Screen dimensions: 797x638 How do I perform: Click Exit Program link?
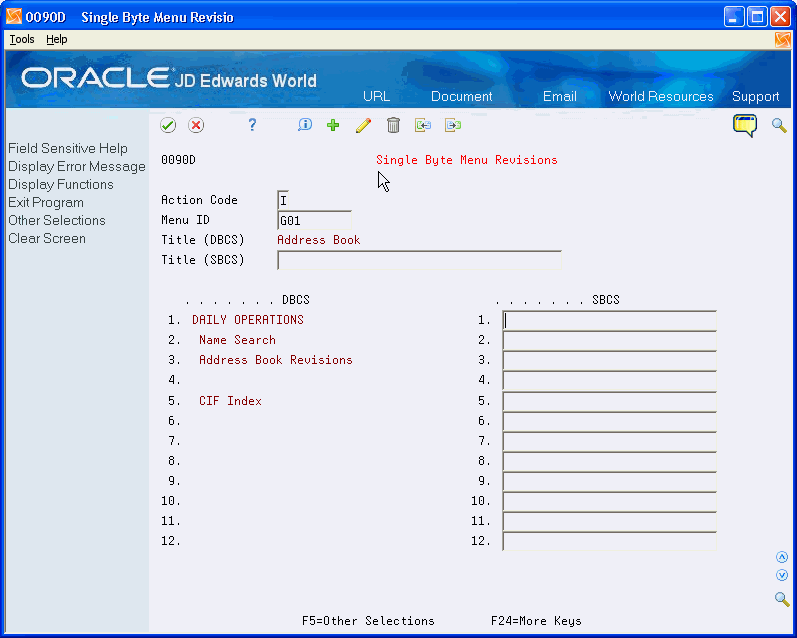point(46,202)
